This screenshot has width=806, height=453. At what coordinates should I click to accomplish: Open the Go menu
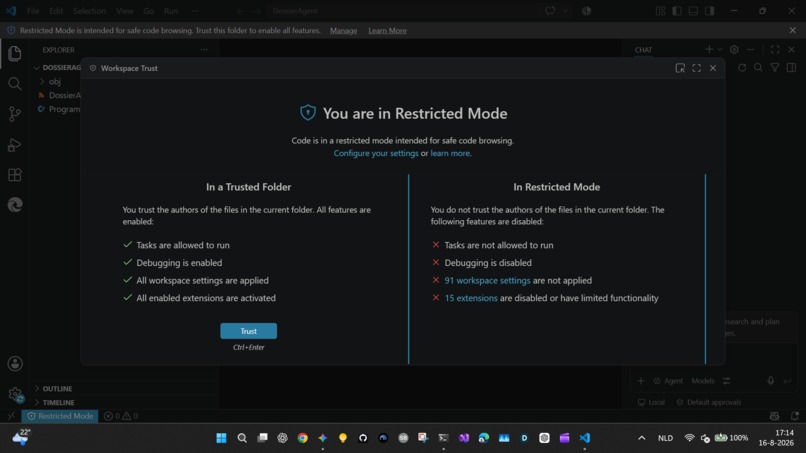pyautogui.click(x=149, y=11)
